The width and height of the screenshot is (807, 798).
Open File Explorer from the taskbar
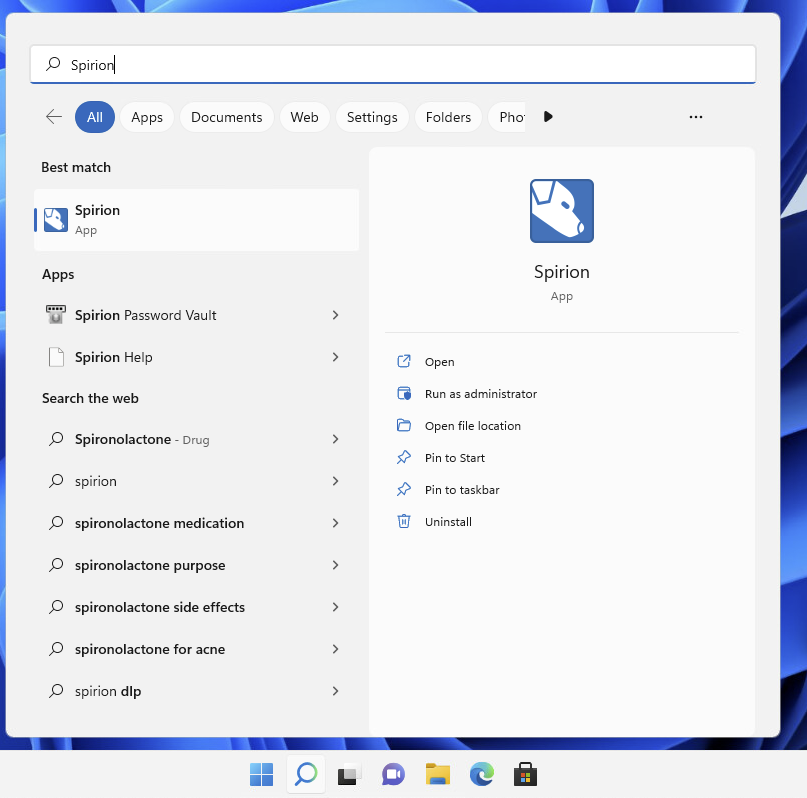437,774
